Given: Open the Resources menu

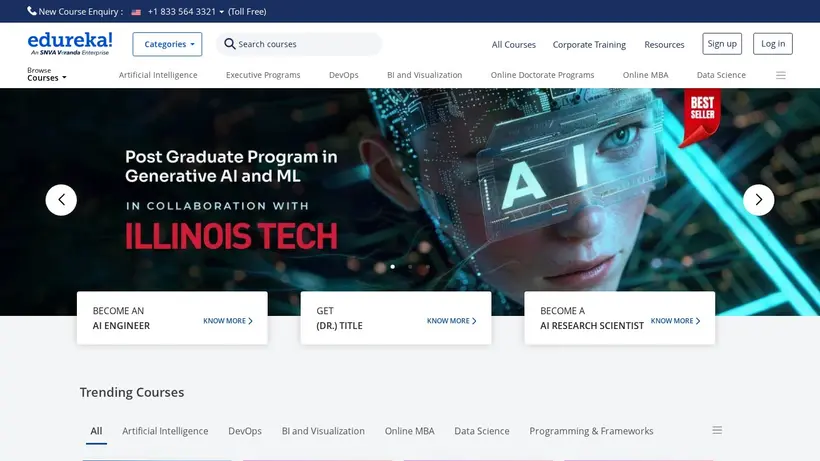Looking at the screenshot, I should 664,45.
